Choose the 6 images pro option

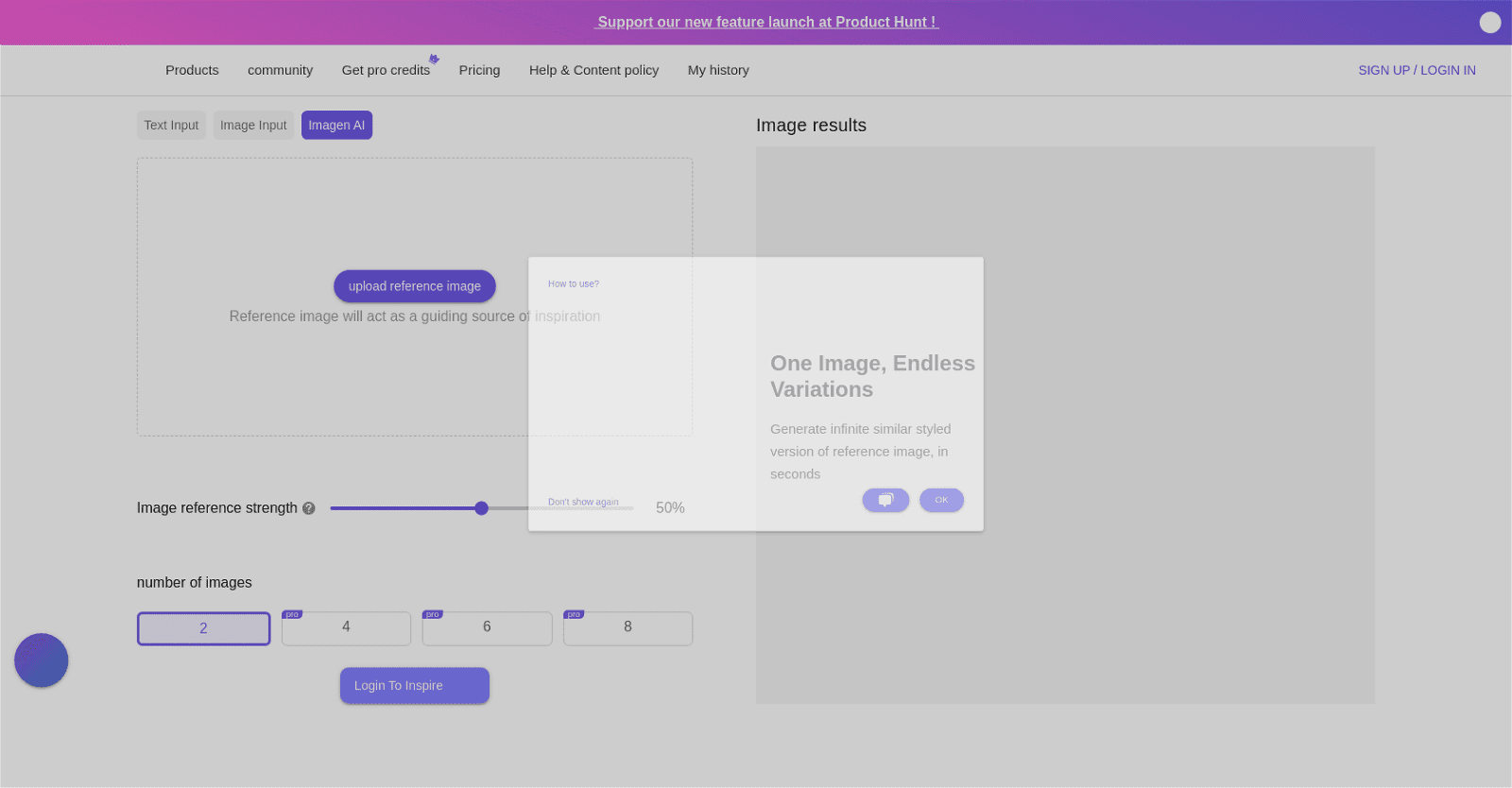(487, 628)
